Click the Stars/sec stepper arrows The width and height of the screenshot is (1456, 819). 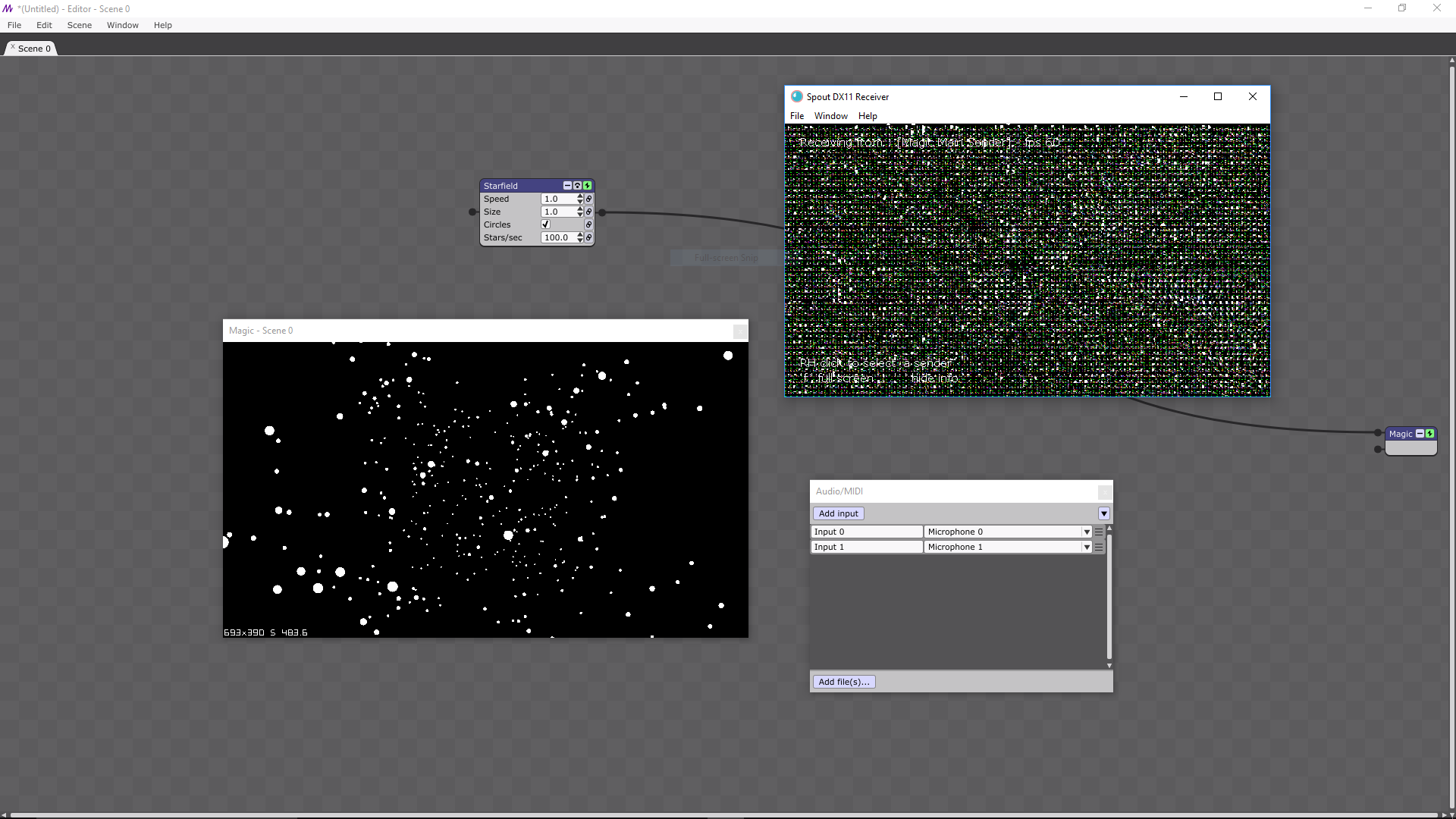pos(580,237)
